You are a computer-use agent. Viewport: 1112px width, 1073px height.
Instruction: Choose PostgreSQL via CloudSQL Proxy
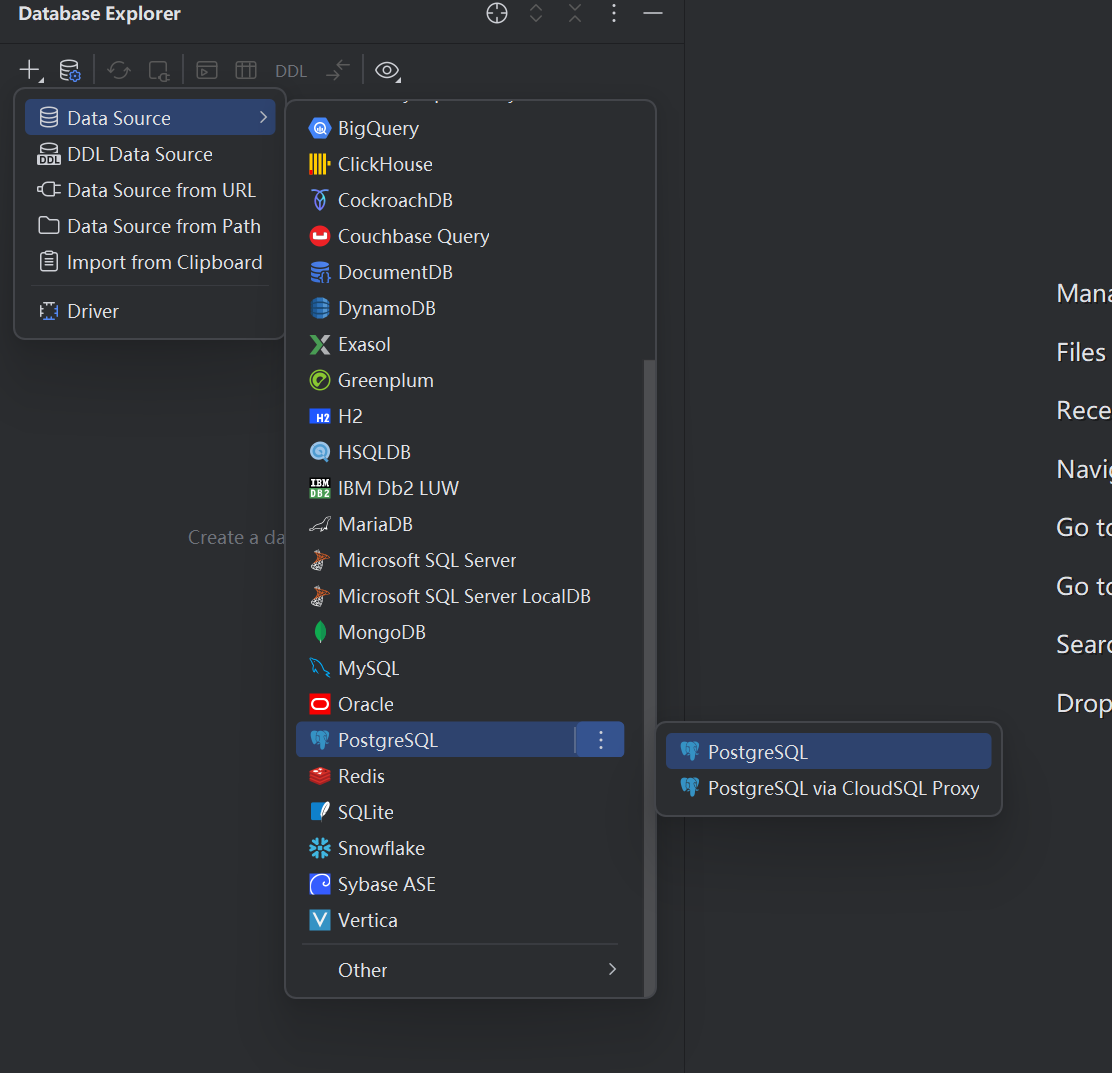tap(828, 788)
